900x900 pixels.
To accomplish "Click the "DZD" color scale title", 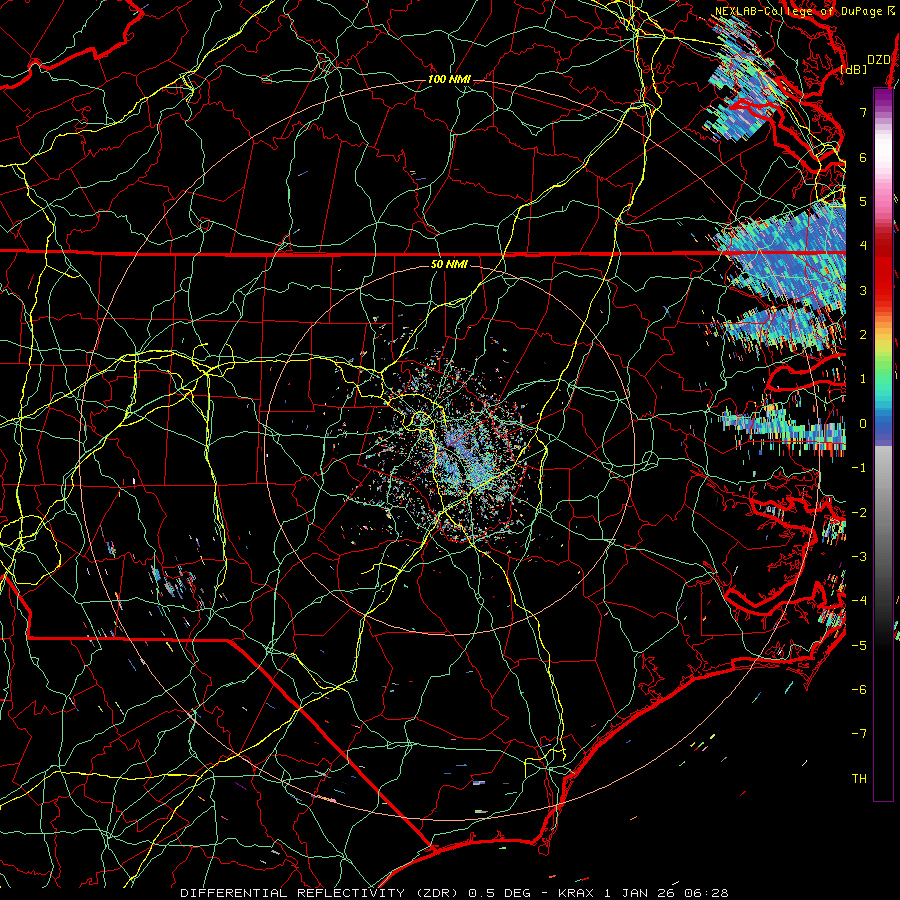I will tap(878, 60).
